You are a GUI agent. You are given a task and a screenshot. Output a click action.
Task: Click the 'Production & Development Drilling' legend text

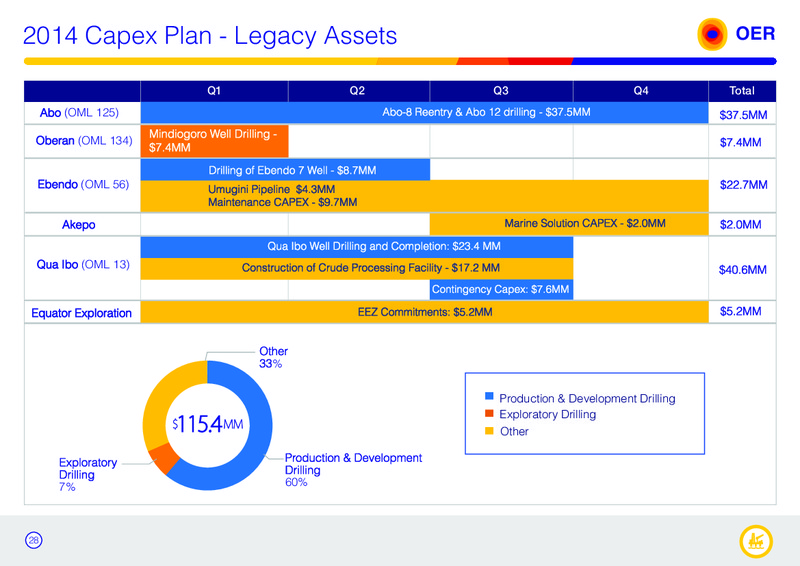click(587, 399)
